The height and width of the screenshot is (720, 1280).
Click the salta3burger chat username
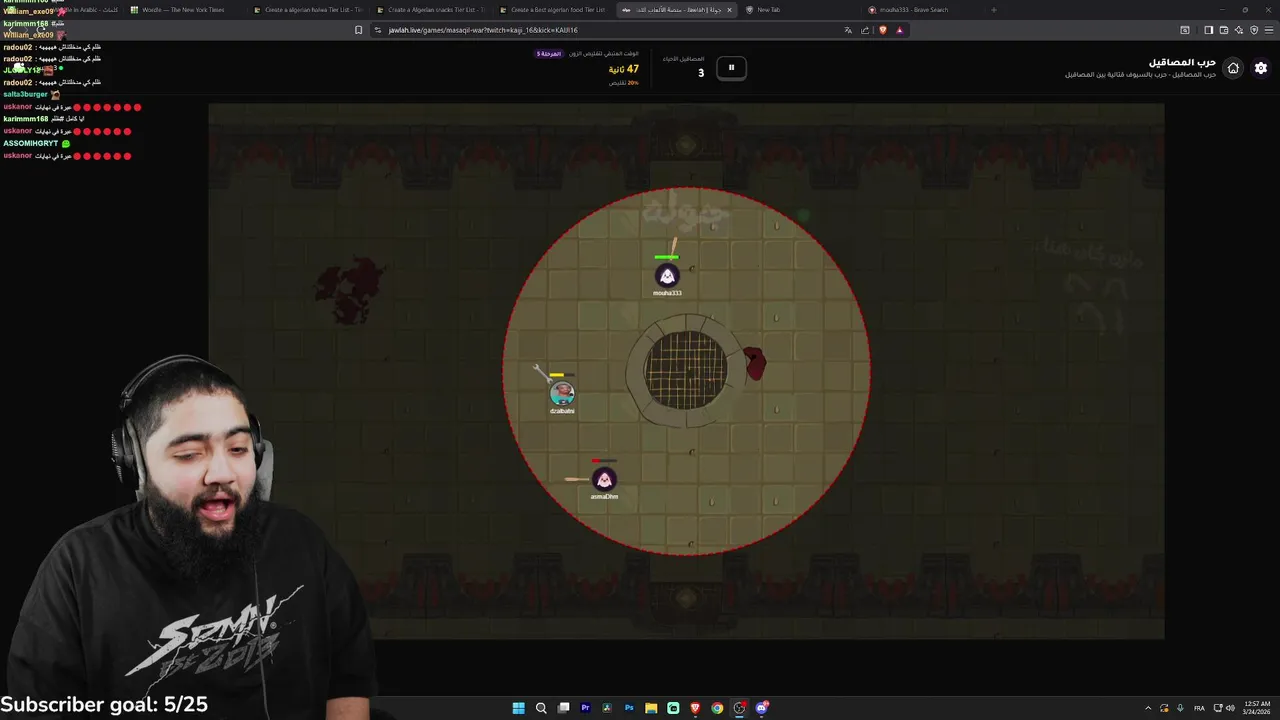point(25,94)
